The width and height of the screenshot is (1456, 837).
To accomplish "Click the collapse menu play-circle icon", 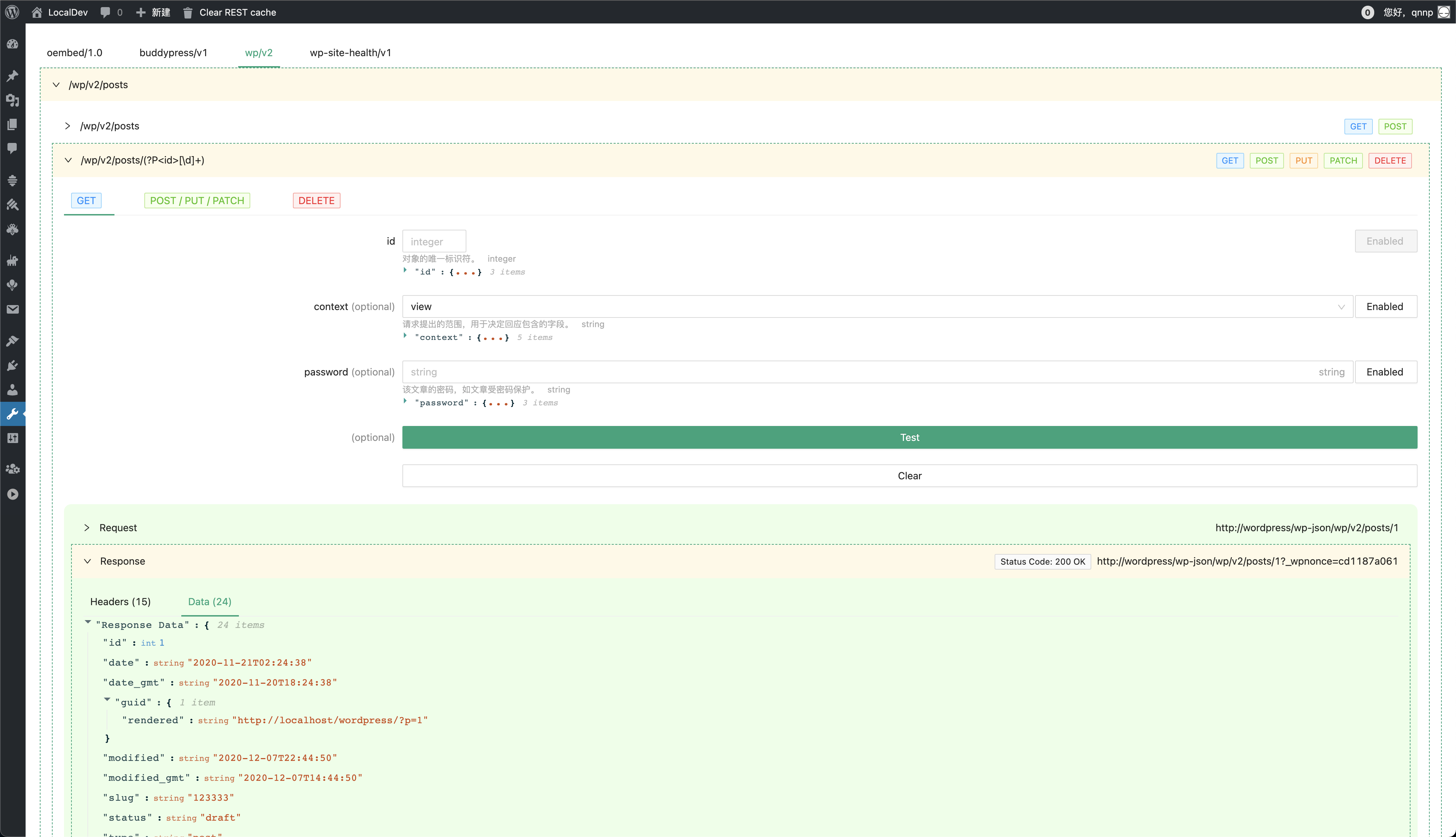I will tap(12, 494).
